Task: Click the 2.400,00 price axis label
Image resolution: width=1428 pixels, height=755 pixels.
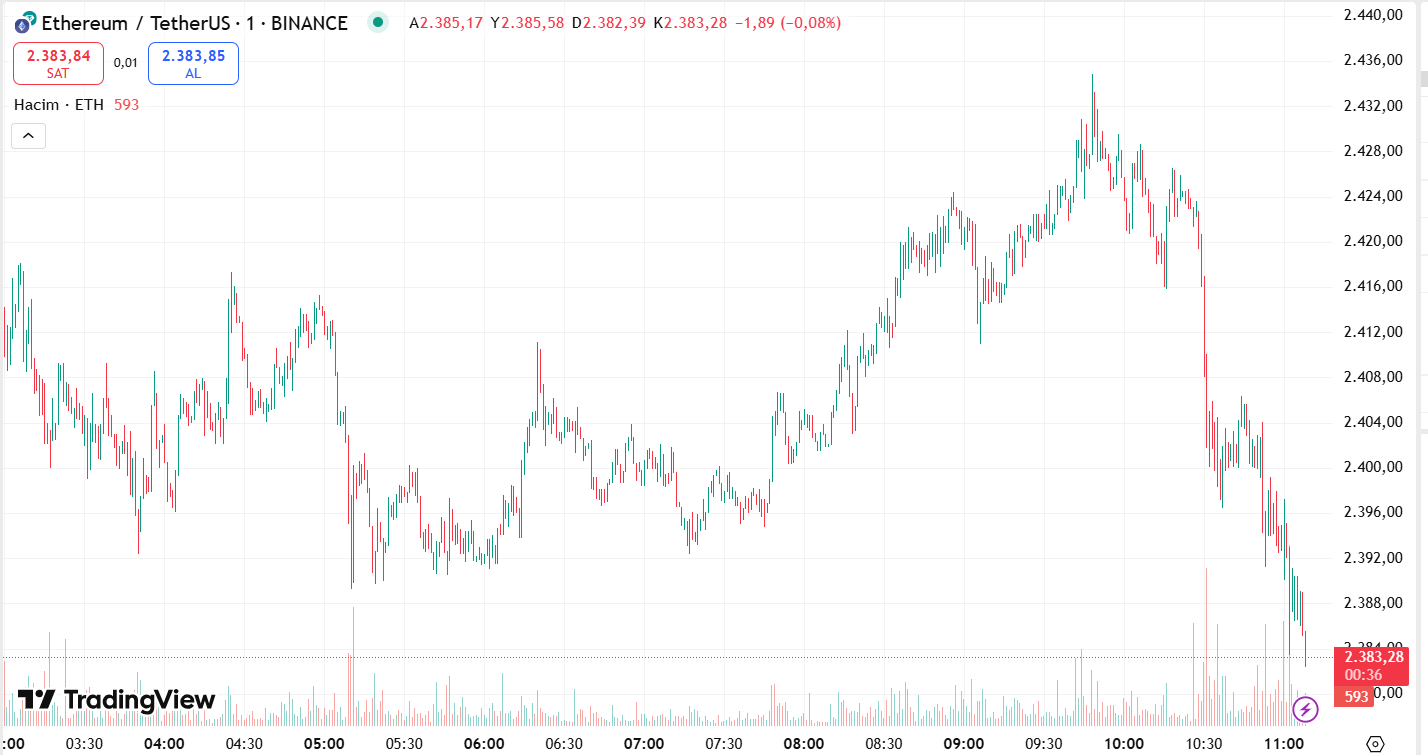Action: [x=1373, y=466]
